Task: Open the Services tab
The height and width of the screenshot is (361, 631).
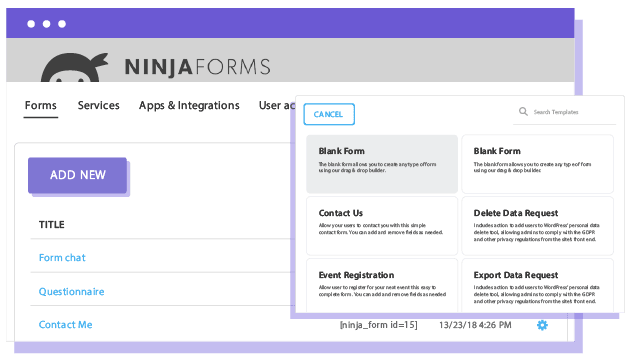Action: click(x=99, y=105)
